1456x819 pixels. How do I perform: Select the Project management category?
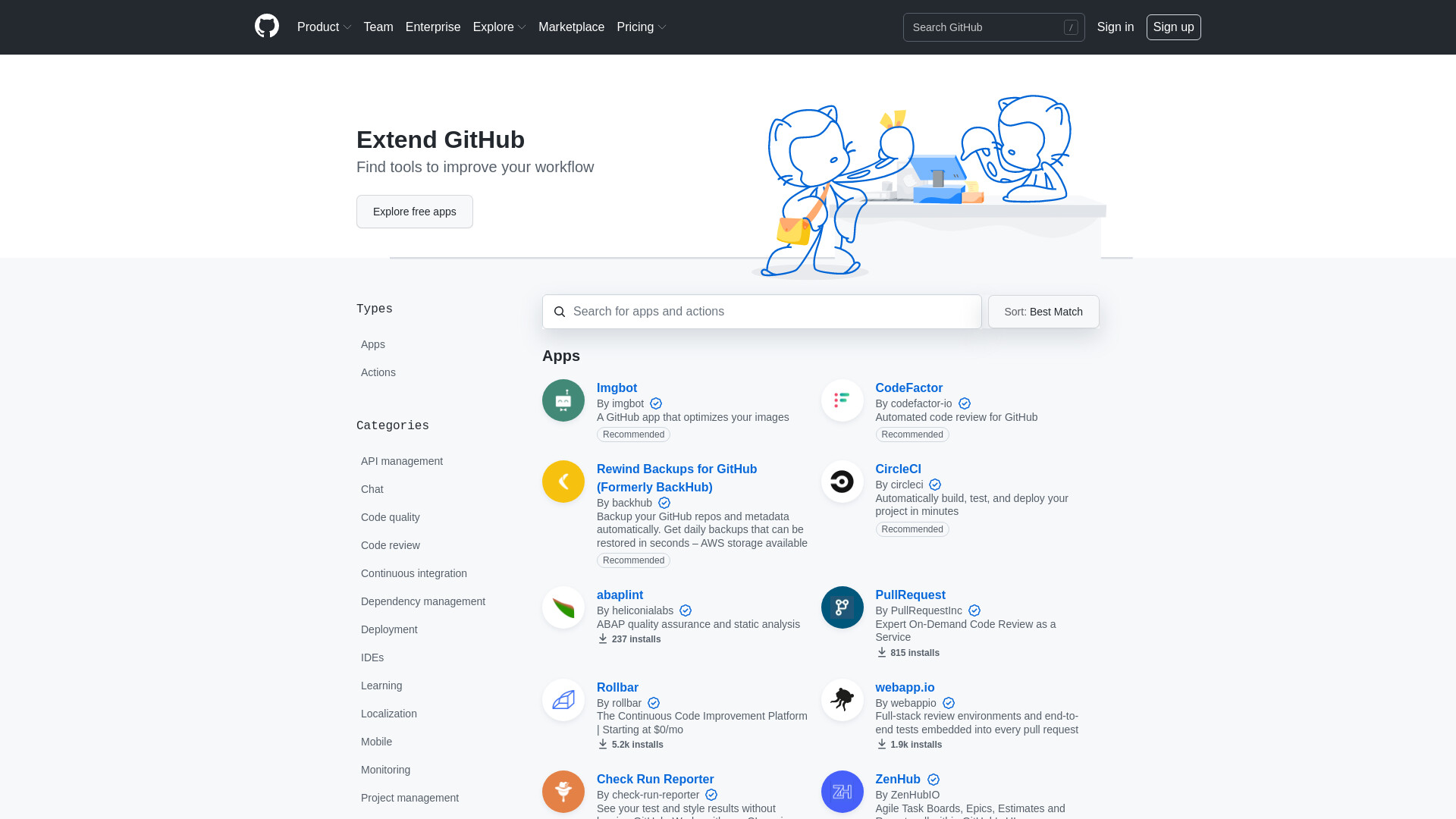pyautogui.click(x=410, y=798)
